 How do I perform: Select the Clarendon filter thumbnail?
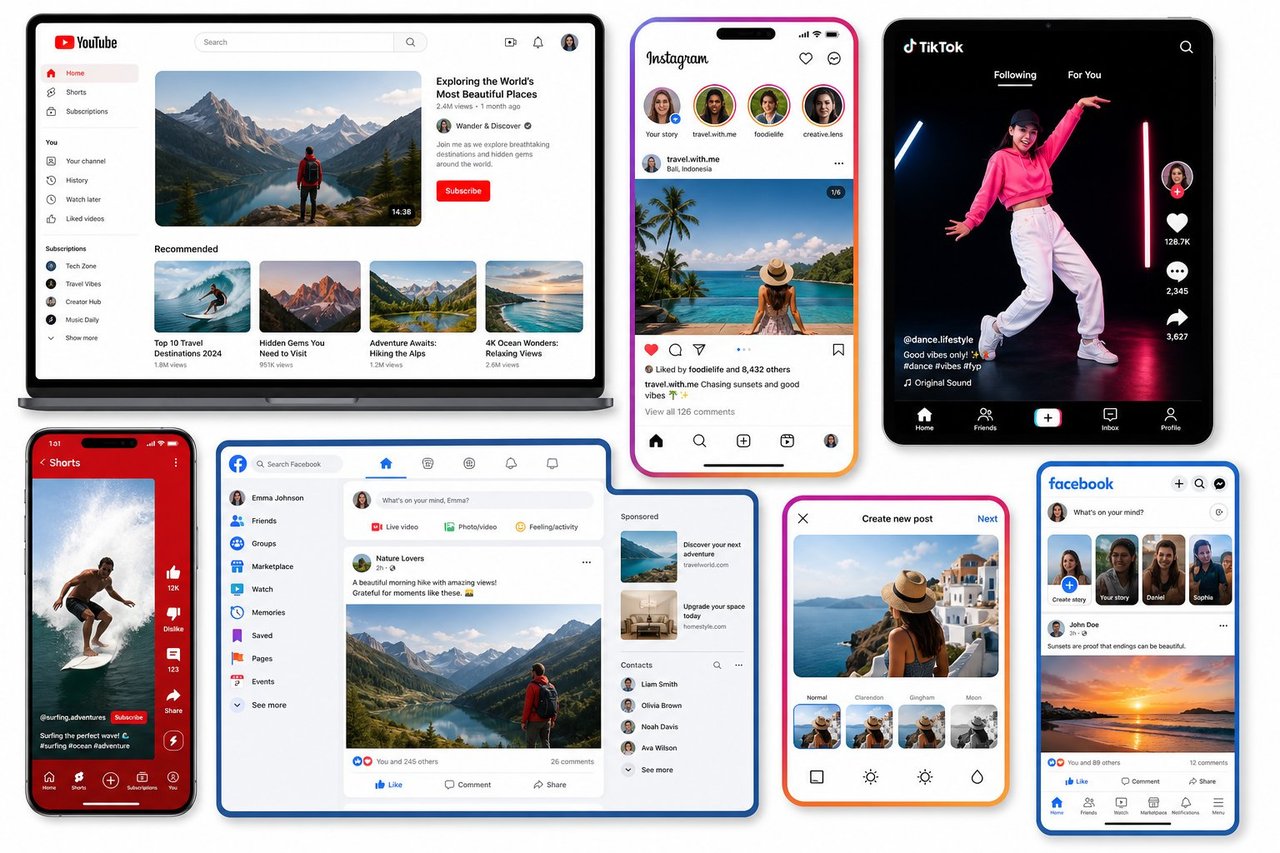869,727
